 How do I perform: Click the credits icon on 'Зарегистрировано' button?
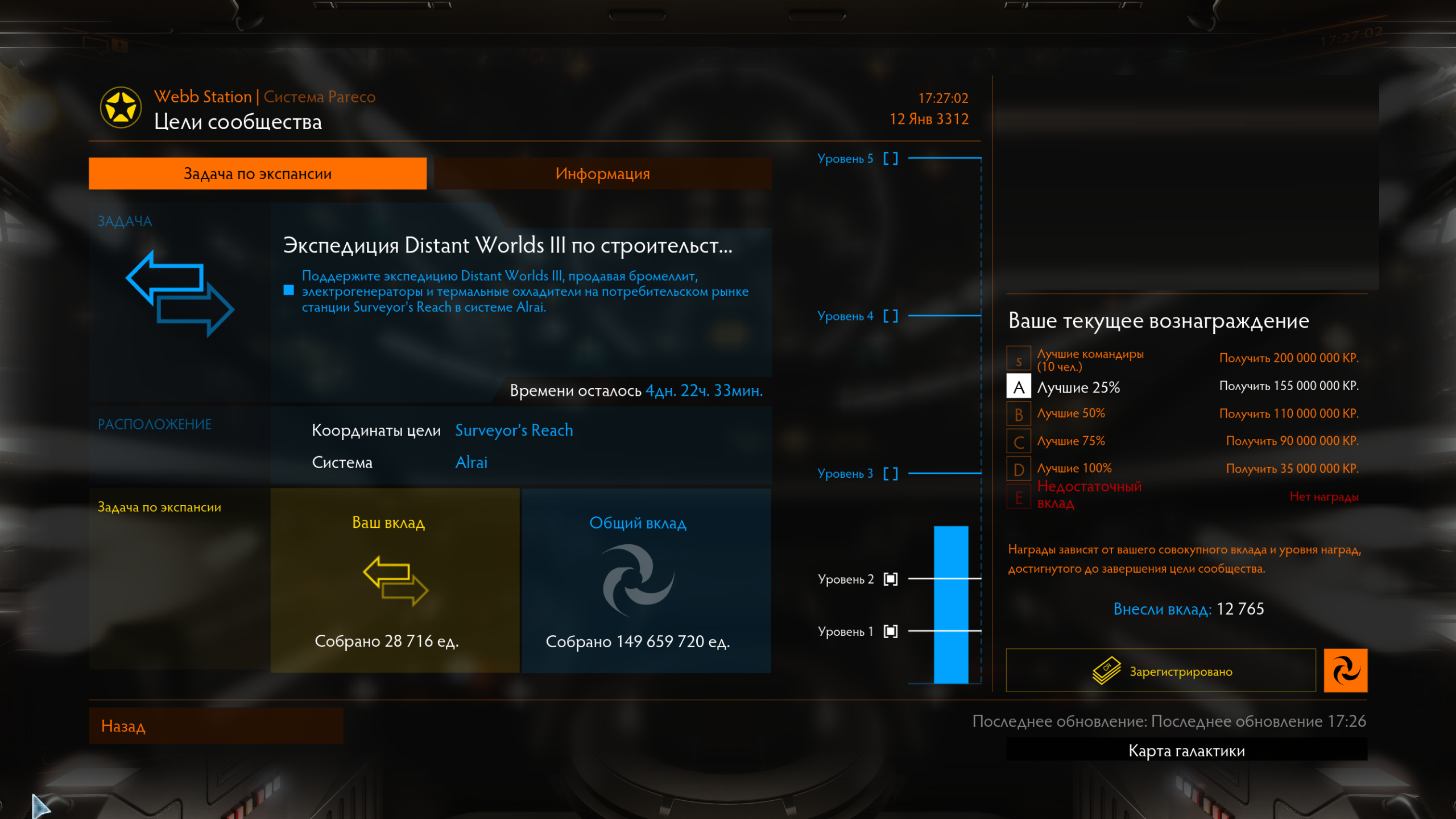point(1106,671)
